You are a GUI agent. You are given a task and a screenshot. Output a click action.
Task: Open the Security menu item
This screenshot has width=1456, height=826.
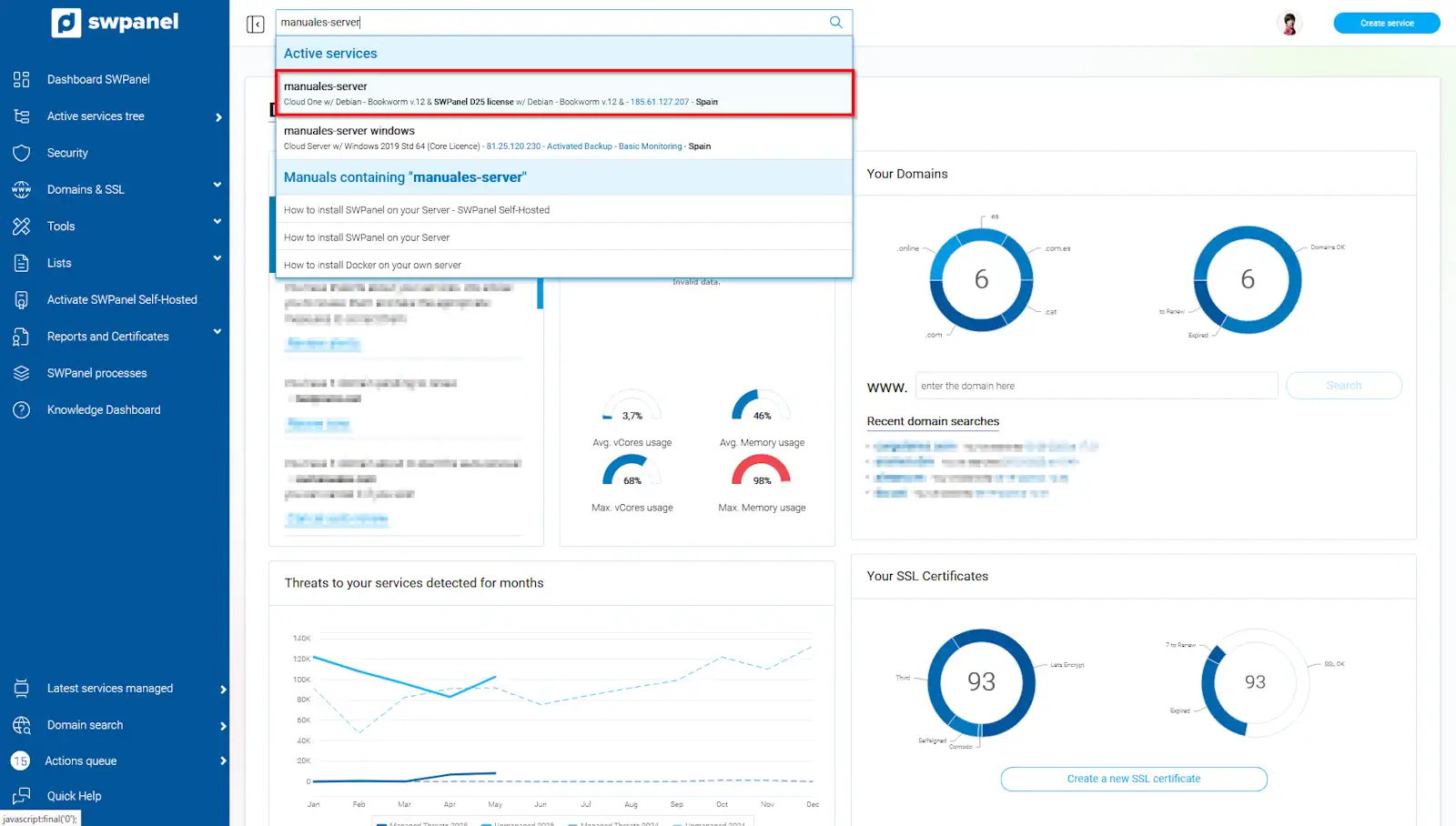pos(67,153)
